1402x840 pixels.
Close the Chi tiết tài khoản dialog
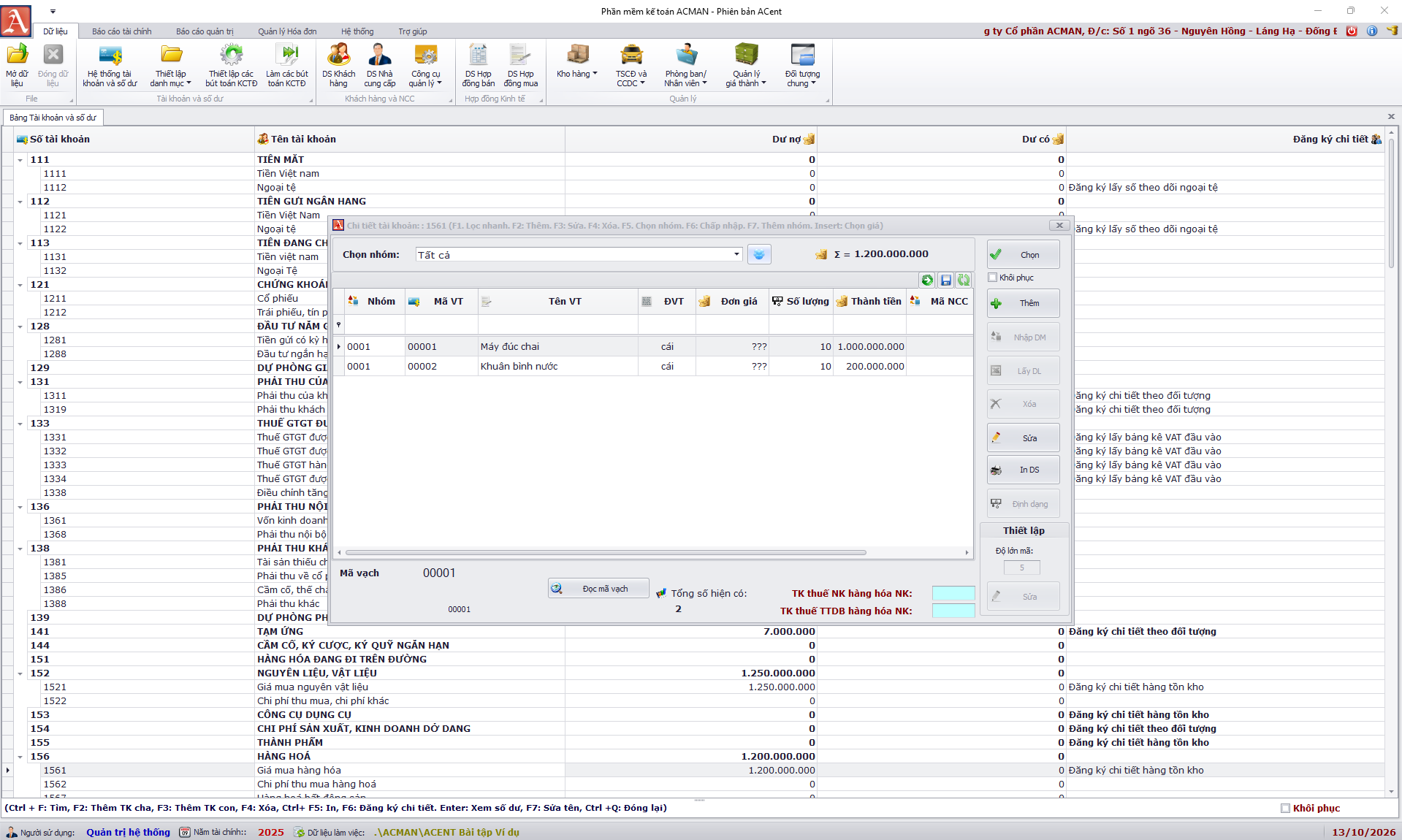pyautogui.click(x=1059, y=225)
